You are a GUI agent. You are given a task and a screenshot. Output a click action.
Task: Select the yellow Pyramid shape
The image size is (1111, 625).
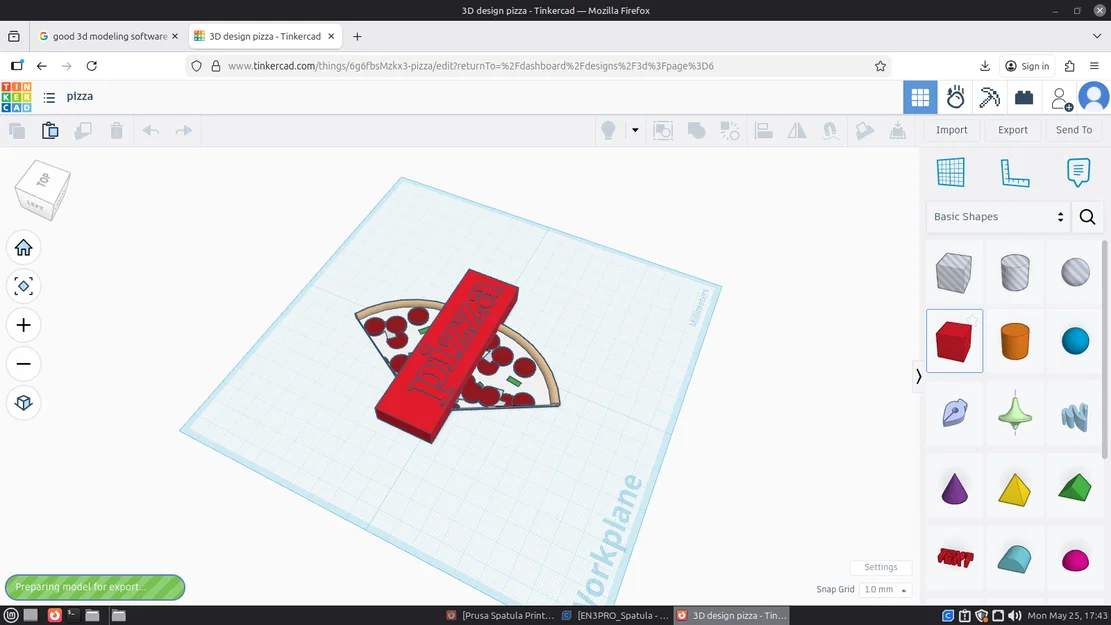[x=1015, y=489]
